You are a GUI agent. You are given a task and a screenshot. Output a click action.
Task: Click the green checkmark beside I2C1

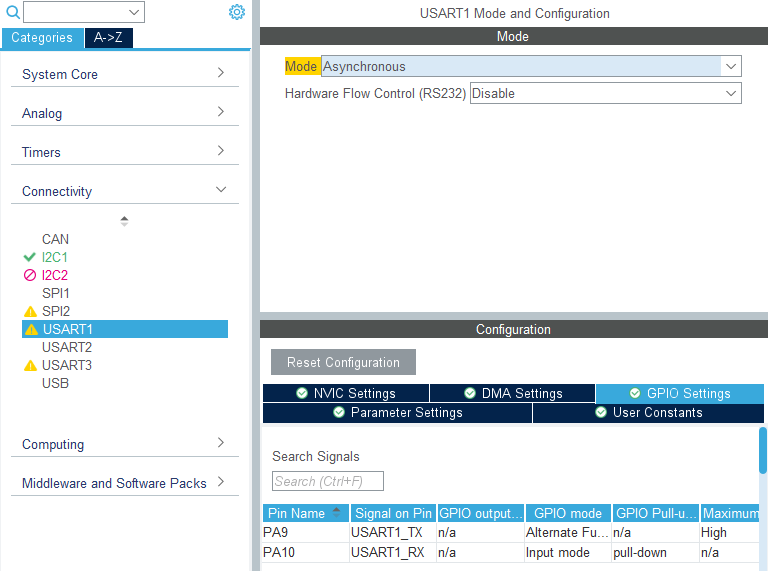pos(29,257)
